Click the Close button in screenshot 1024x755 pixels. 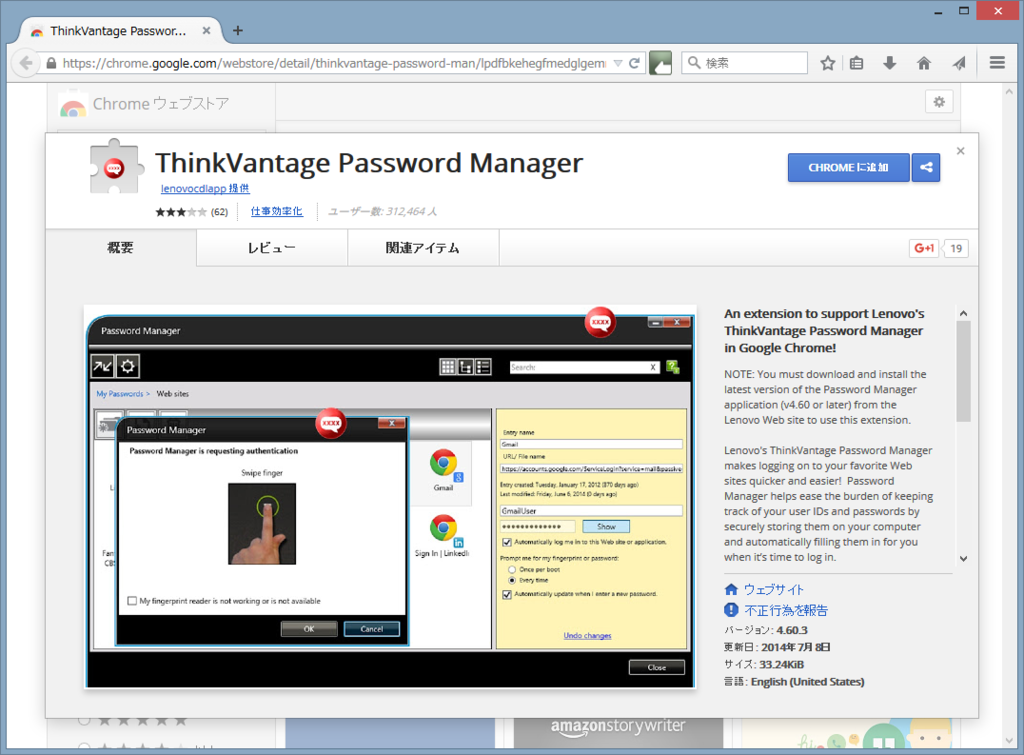click(x=657, y=667)
